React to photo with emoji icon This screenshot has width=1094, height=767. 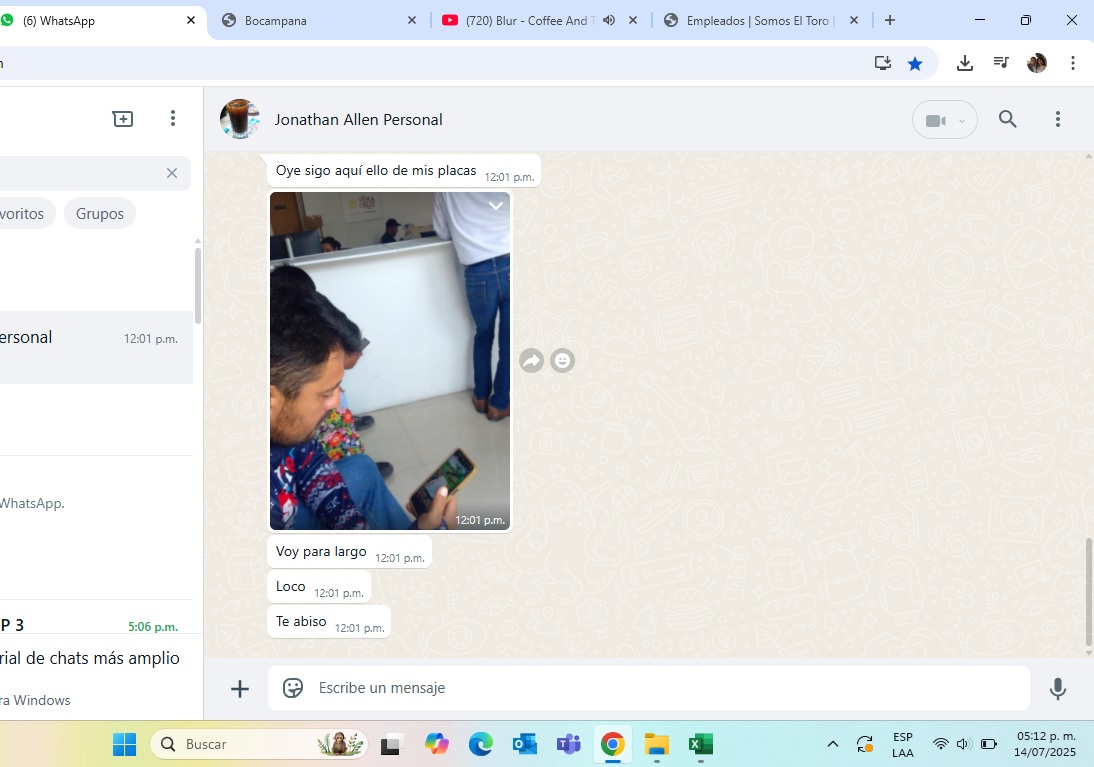(x=563, y=361)
